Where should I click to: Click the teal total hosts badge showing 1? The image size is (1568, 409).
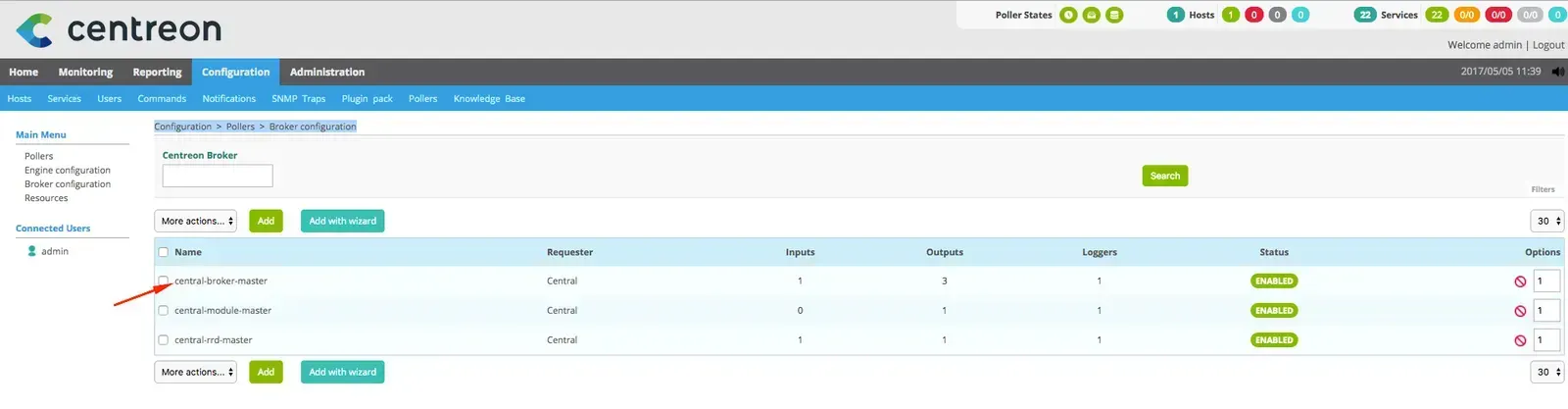(x=1176, y=15)
